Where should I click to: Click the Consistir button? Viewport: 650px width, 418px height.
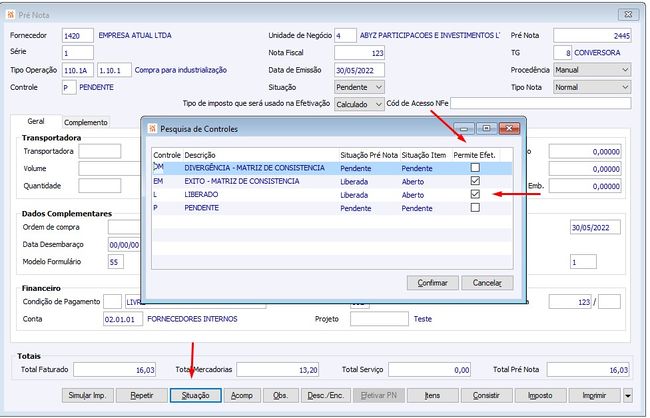(x=486, y=396)
